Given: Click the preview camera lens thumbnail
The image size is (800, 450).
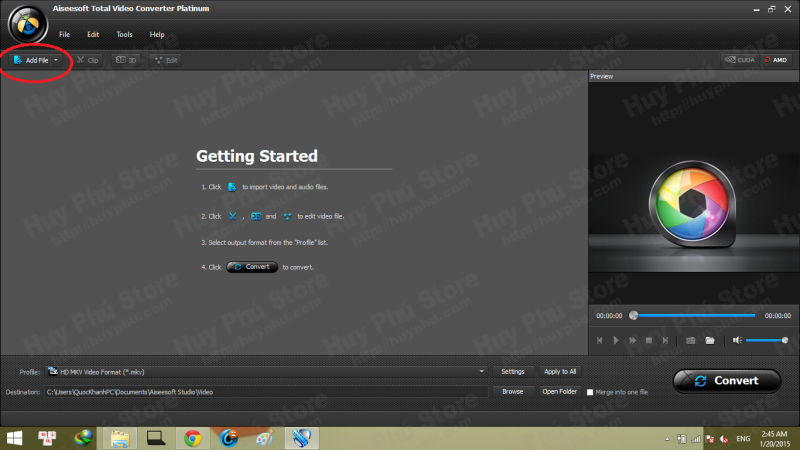Looking at the screenshot, I should (692, 204).
